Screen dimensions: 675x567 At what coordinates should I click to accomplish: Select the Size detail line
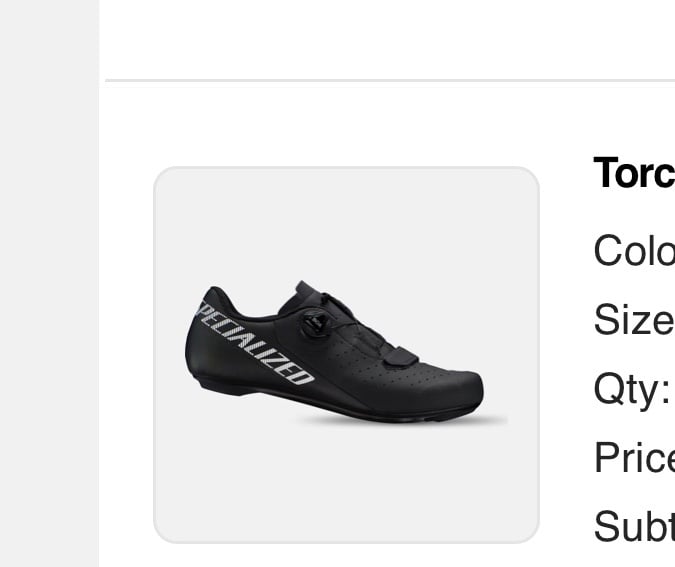point(634,319)
